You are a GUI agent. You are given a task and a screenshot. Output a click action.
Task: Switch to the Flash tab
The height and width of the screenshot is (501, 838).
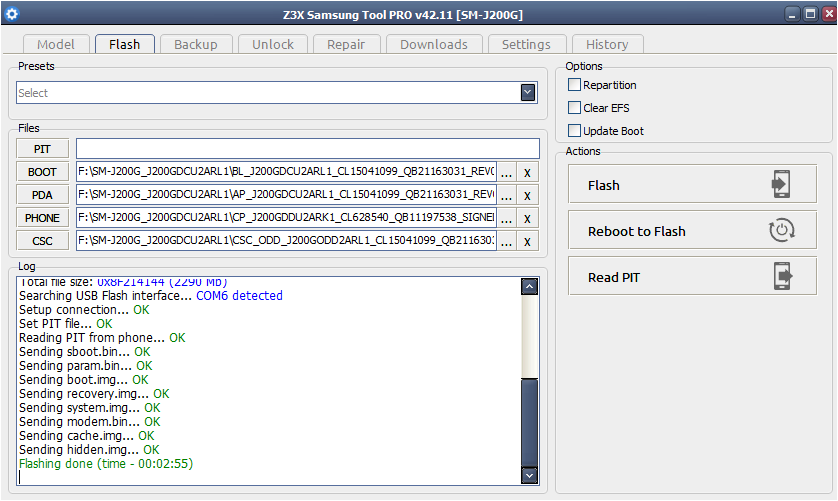tap(125, 44)
